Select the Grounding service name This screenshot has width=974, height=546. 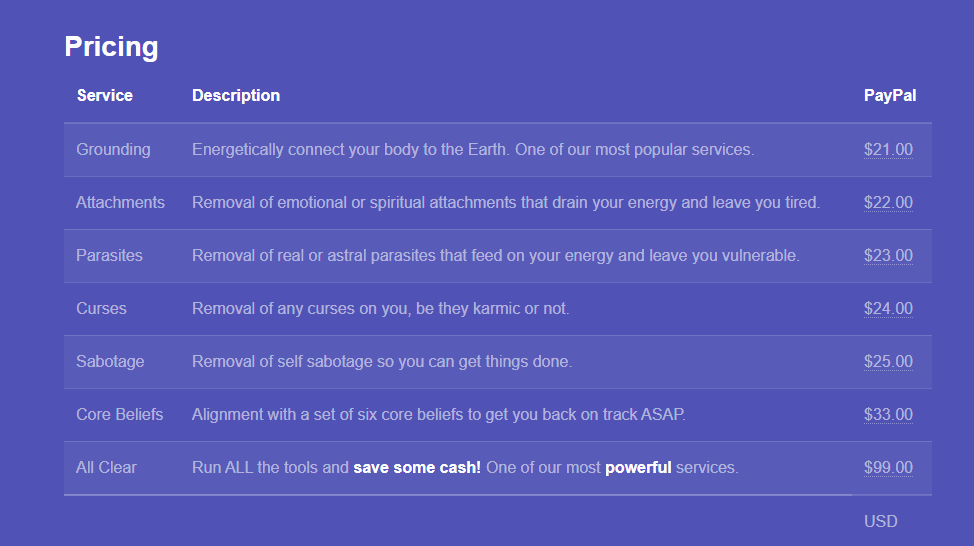[x=113, y=150]
